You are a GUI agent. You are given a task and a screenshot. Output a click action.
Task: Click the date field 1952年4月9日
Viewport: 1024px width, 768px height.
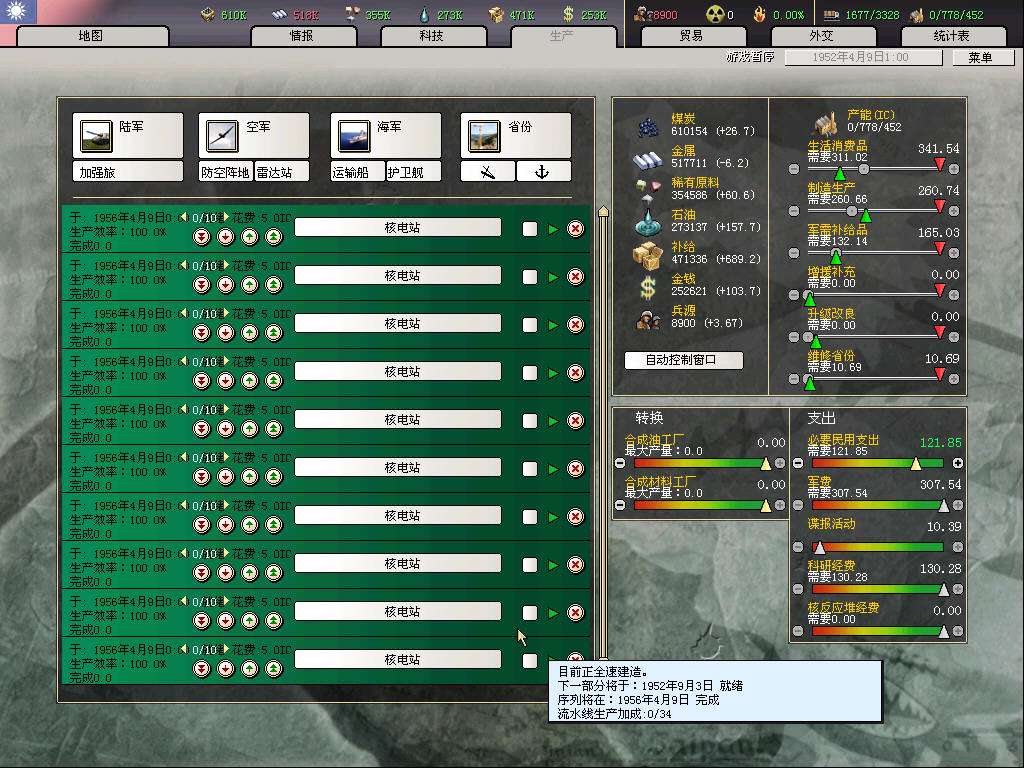pyautogui.click(x=863, y=57)
